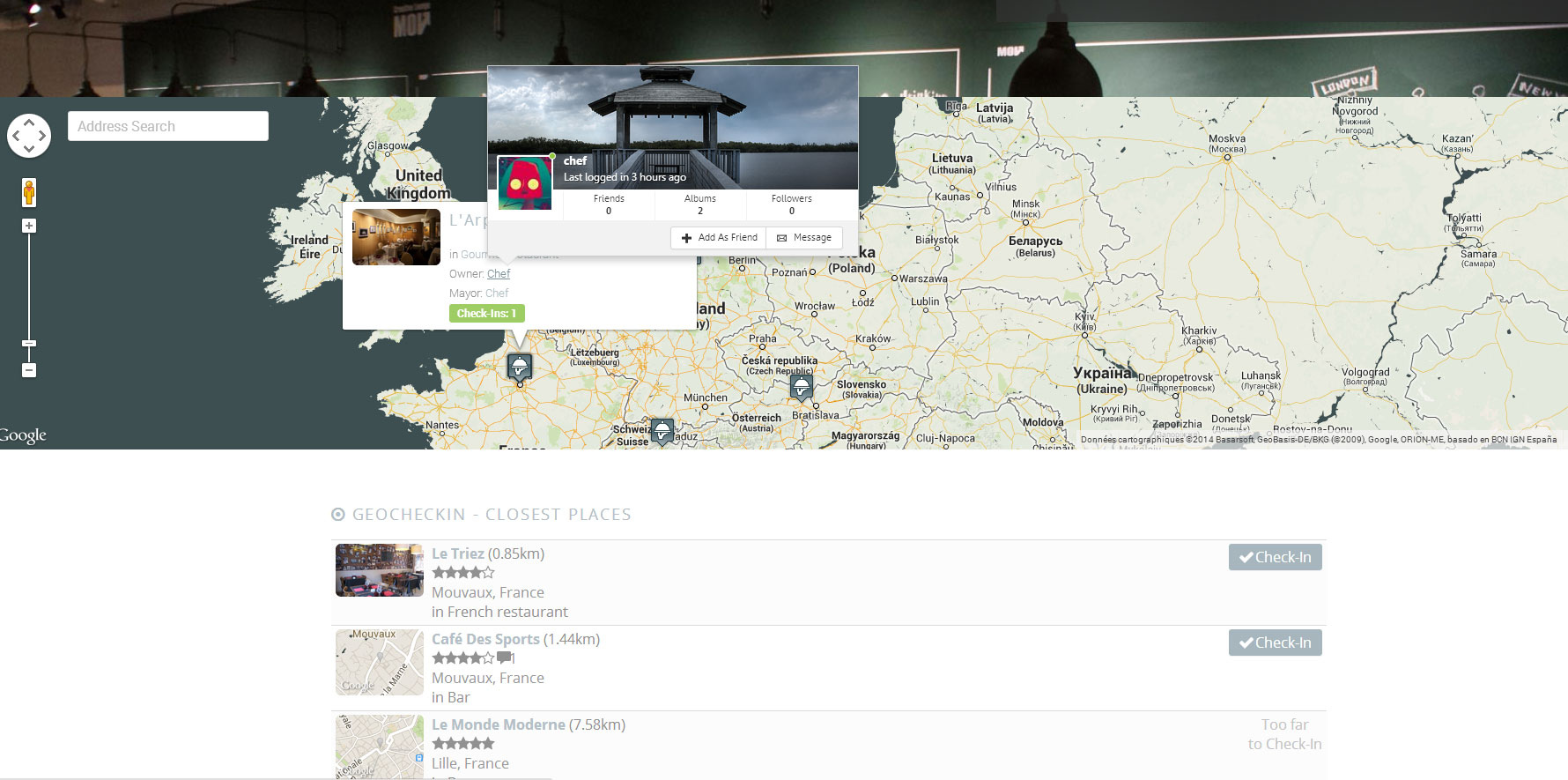
Task: Zoom out with the map minus button
Action: [29, 370]
